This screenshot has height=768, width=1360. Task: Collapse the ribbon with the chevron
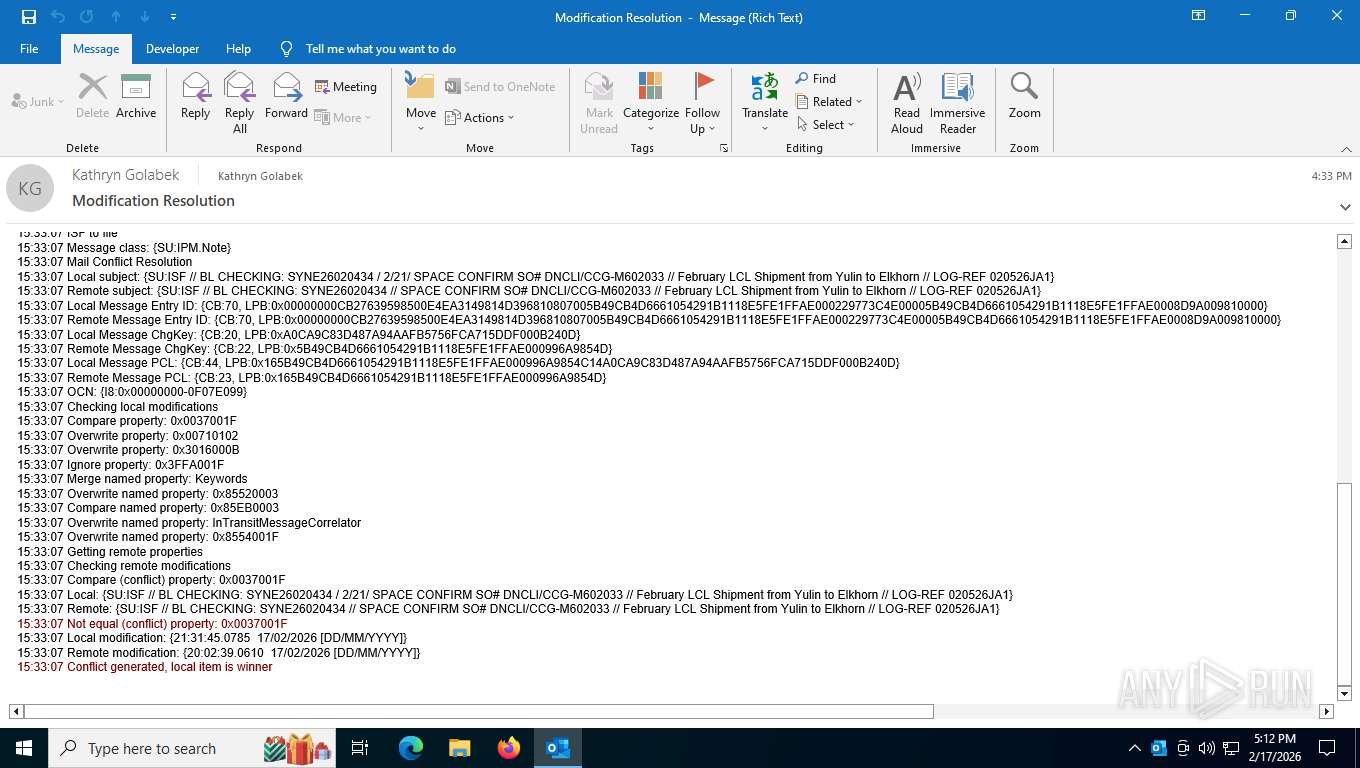coord(1346,149)
